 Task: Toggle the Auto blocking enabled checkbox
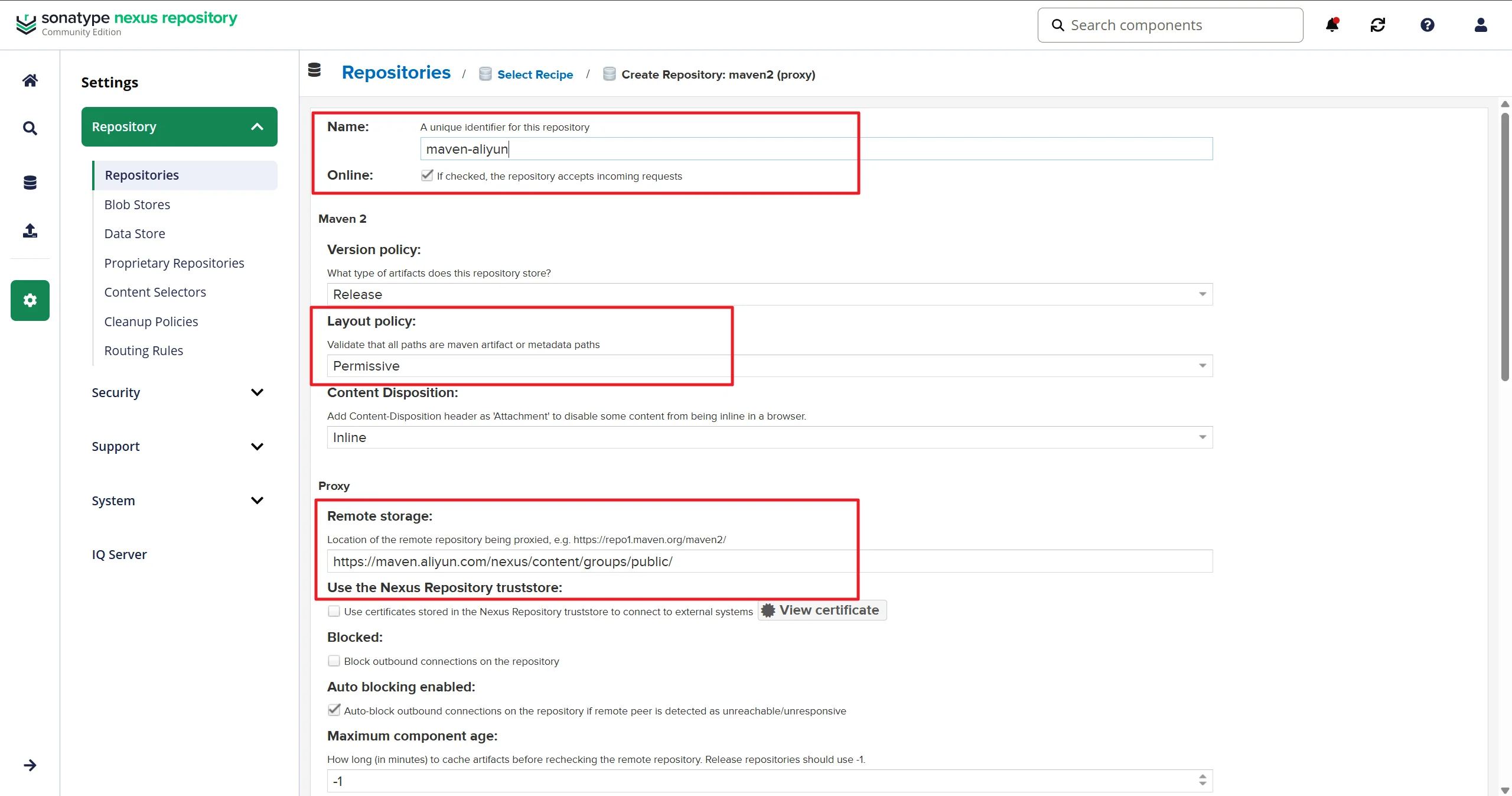(334, 710)
